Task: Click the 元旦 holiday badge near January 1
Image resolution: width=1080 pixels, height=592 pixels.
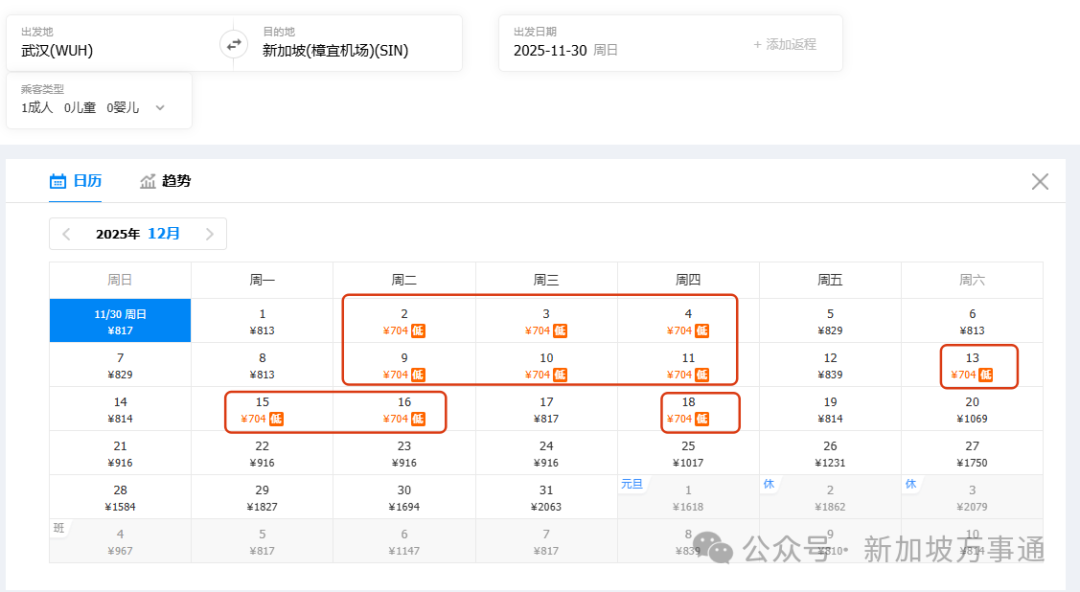Action: point(632,484)
